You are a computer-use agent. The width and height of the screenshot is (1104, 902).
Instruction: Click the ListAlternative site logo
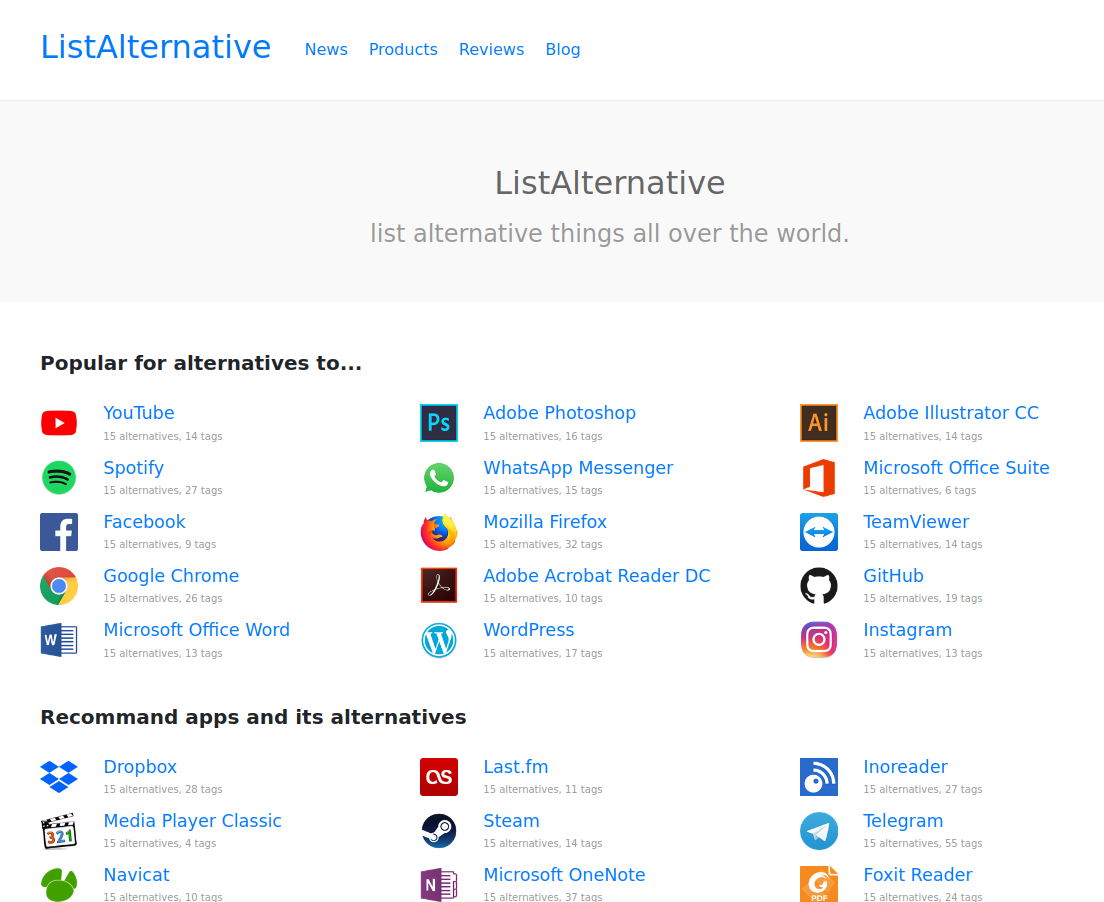pos(155,46)
